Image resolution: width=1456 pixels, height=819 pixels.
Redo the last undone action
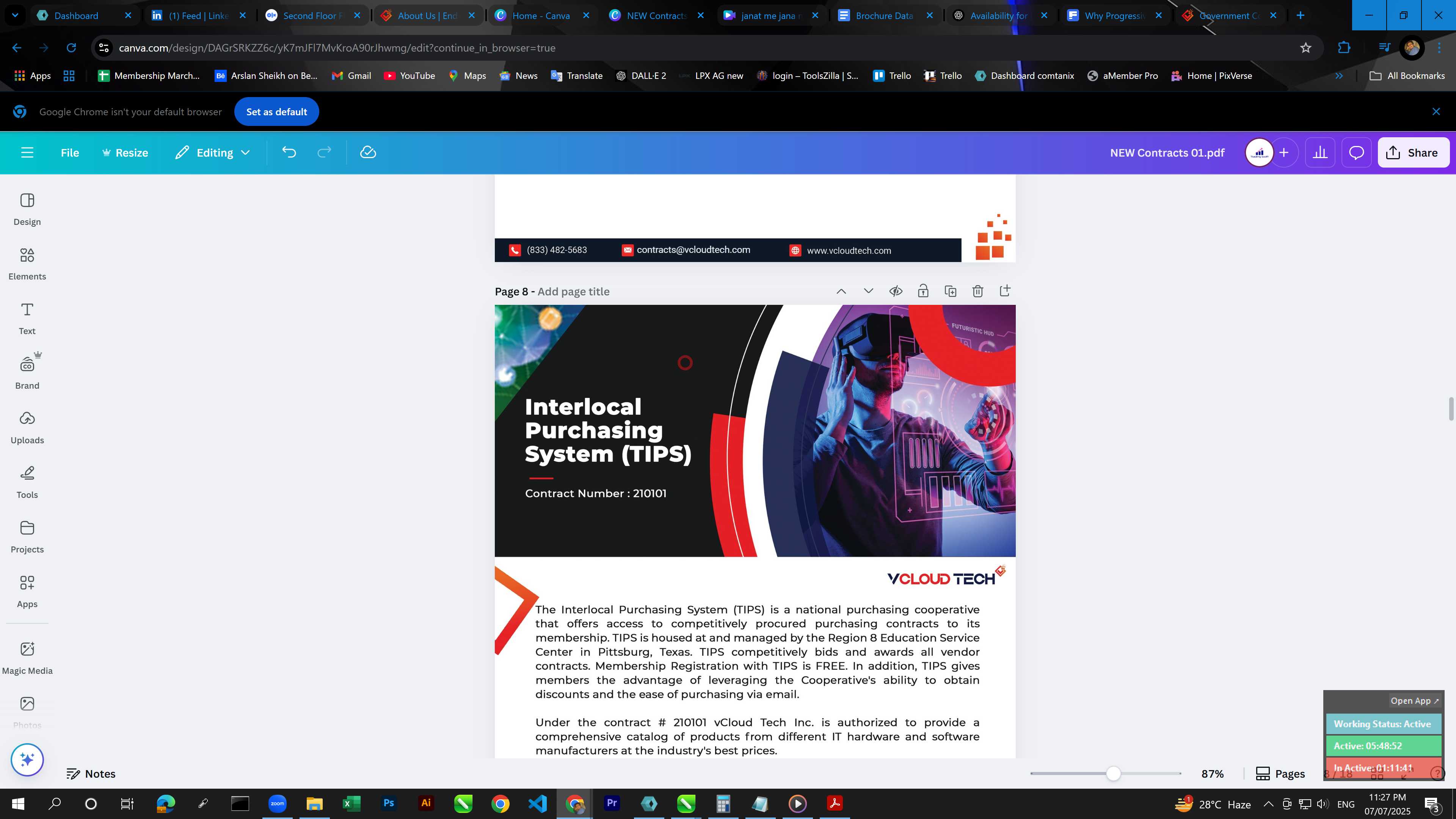(324, 152)
